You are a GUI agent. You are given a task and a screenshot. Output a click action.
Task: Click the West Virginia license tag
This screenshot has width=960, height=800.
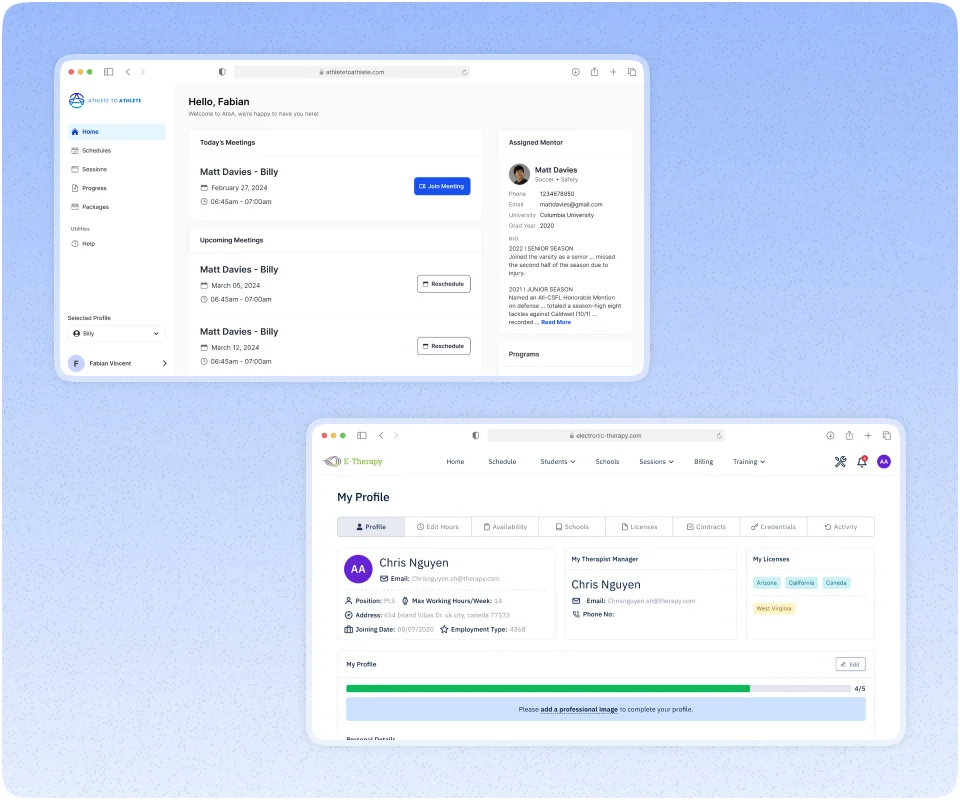pos(774,609)
